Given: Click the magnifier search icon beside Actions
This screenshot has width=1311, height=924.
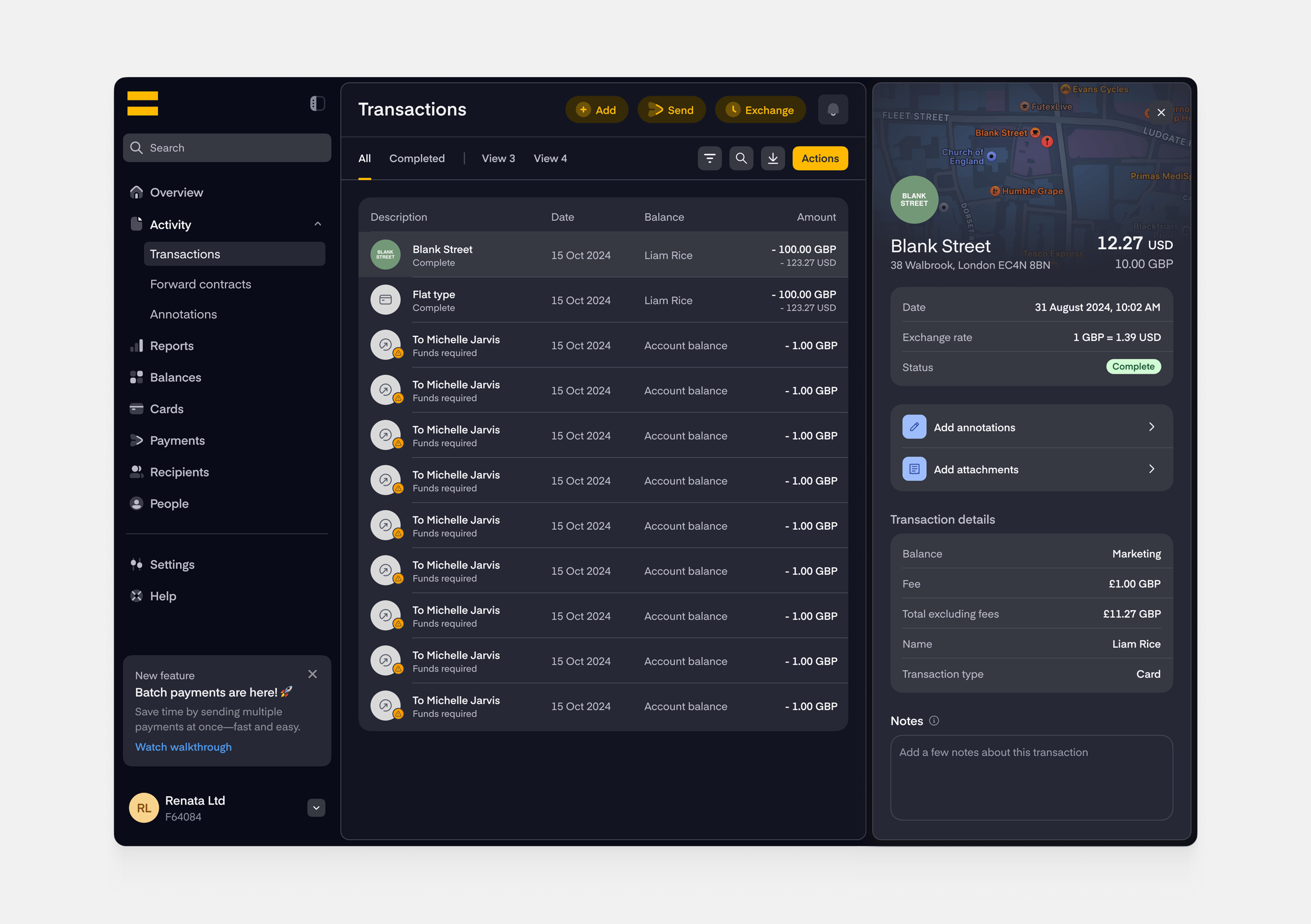Looking at the screenshot, I should coord(741,158).
